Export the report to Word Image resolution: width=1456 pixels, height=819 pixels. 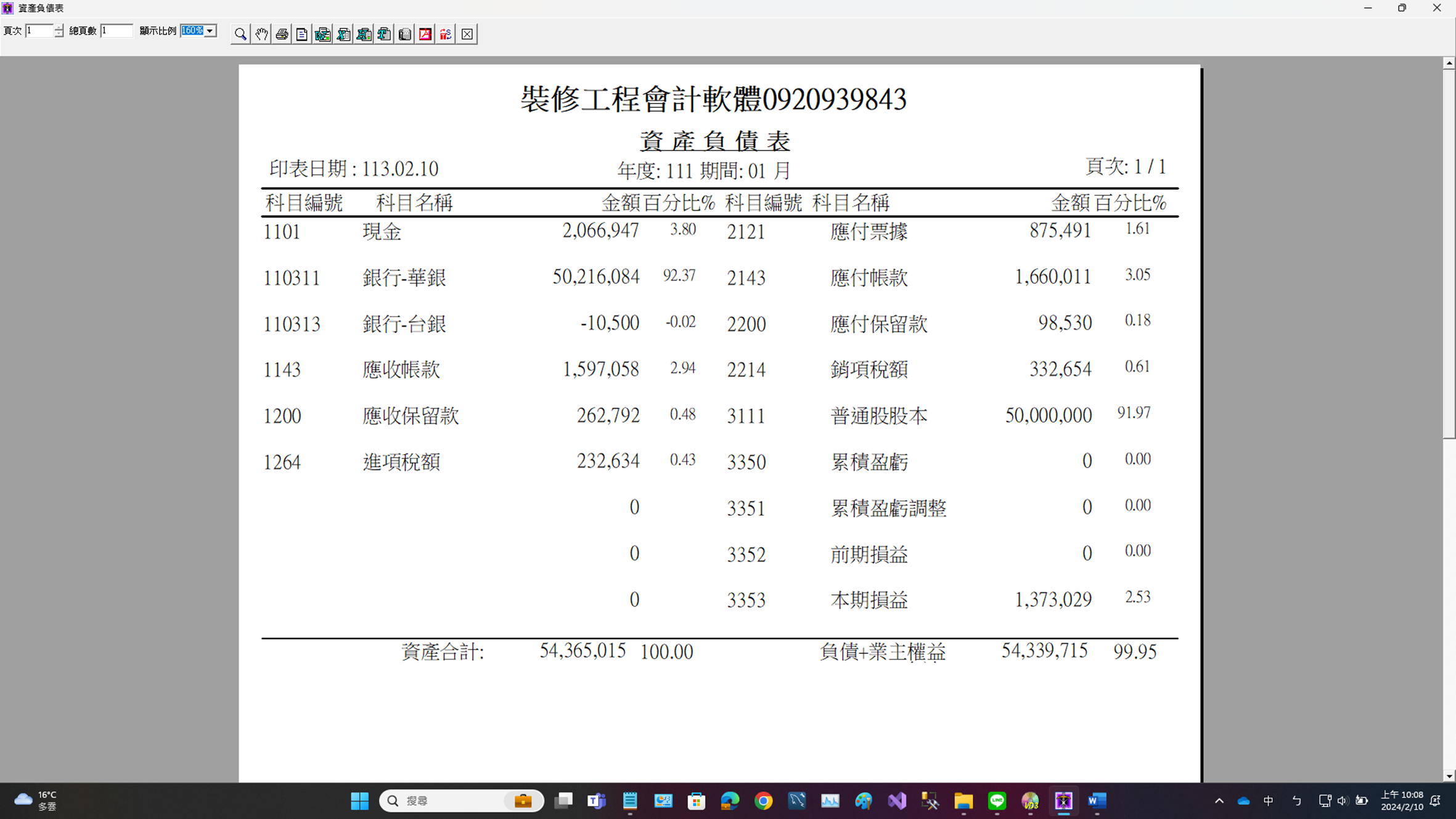click(323, 34)
